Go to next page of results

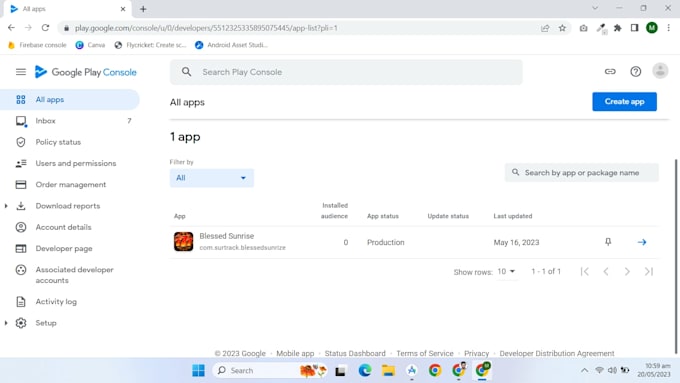coord(627,272)
